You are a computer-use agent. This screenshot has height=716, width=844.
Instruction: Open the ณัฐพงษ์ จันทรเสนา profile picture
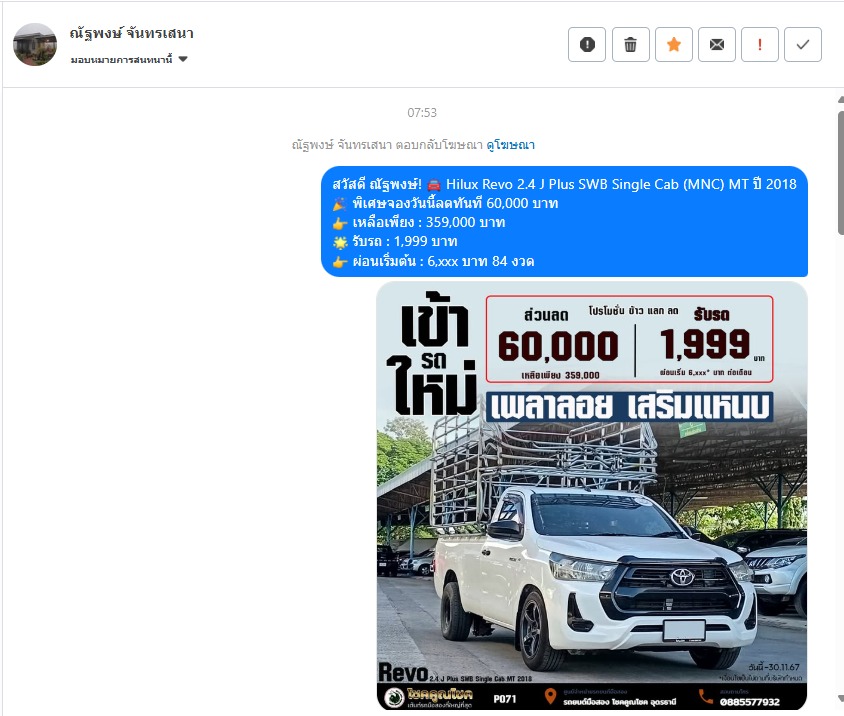(35, 45)
